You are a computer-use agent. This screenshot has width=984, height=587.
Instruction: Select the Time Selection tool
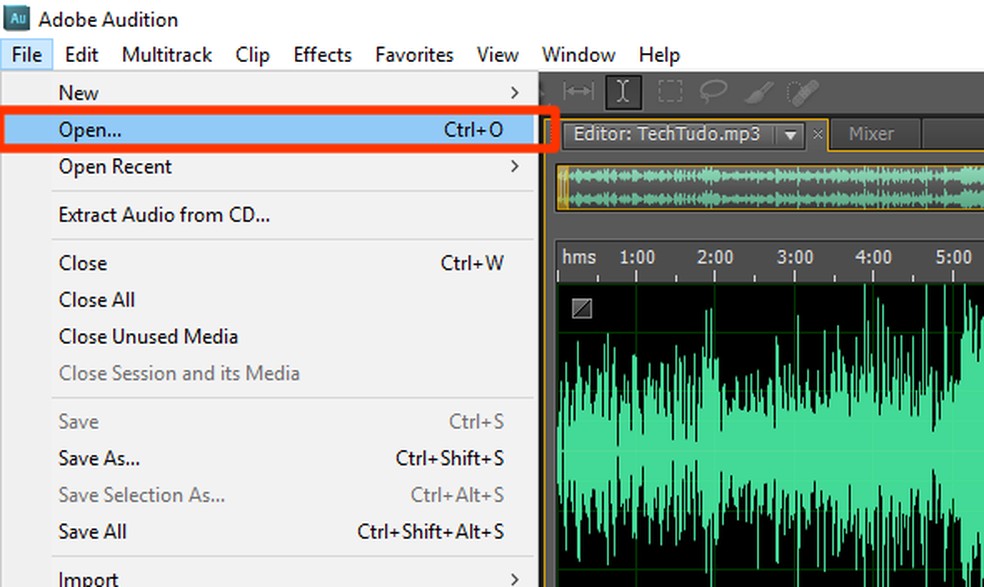pyautogui.click(x=623, y=92)
